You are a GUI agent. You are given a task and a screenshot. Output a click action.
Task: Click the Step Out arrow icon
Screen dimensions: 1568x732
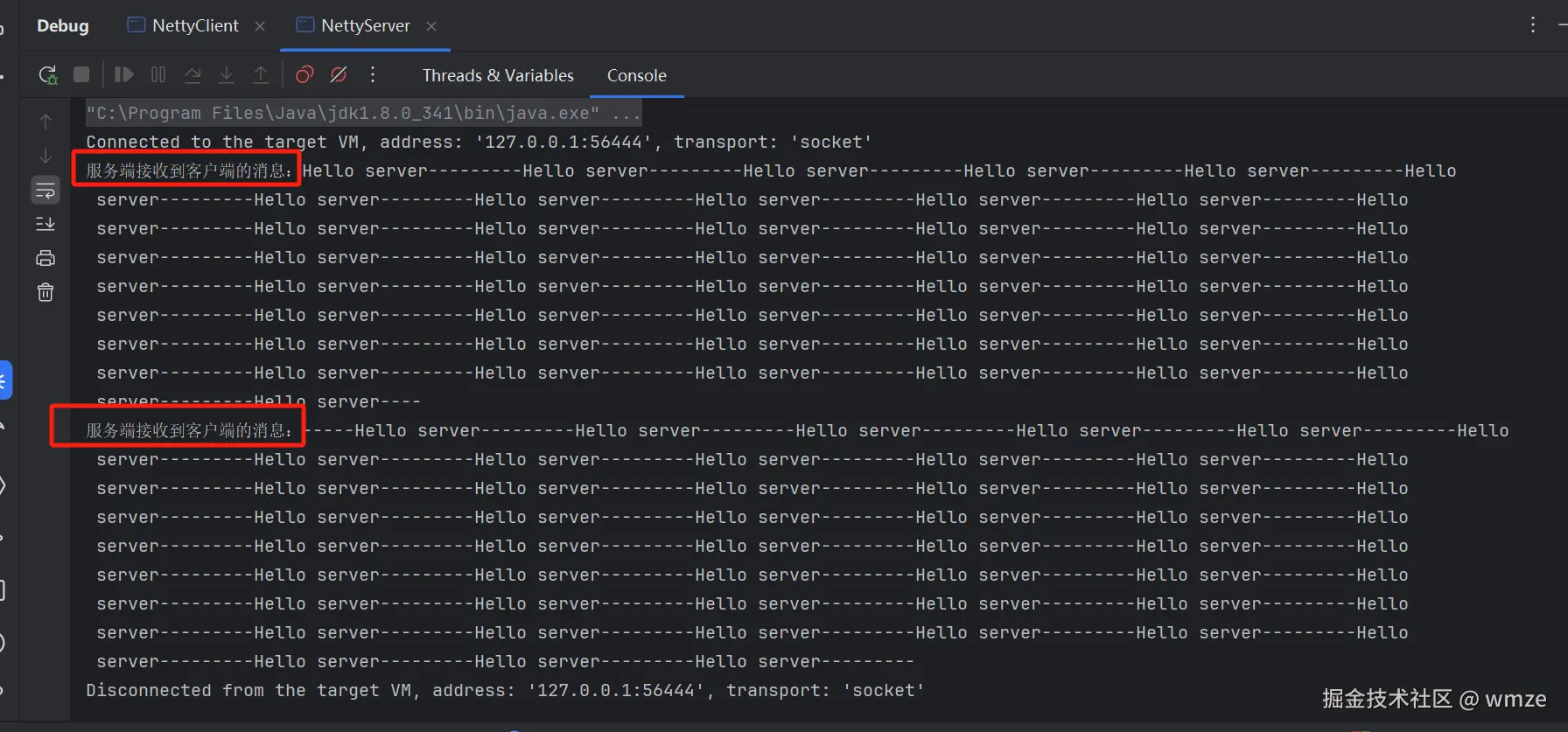(261, 75)
